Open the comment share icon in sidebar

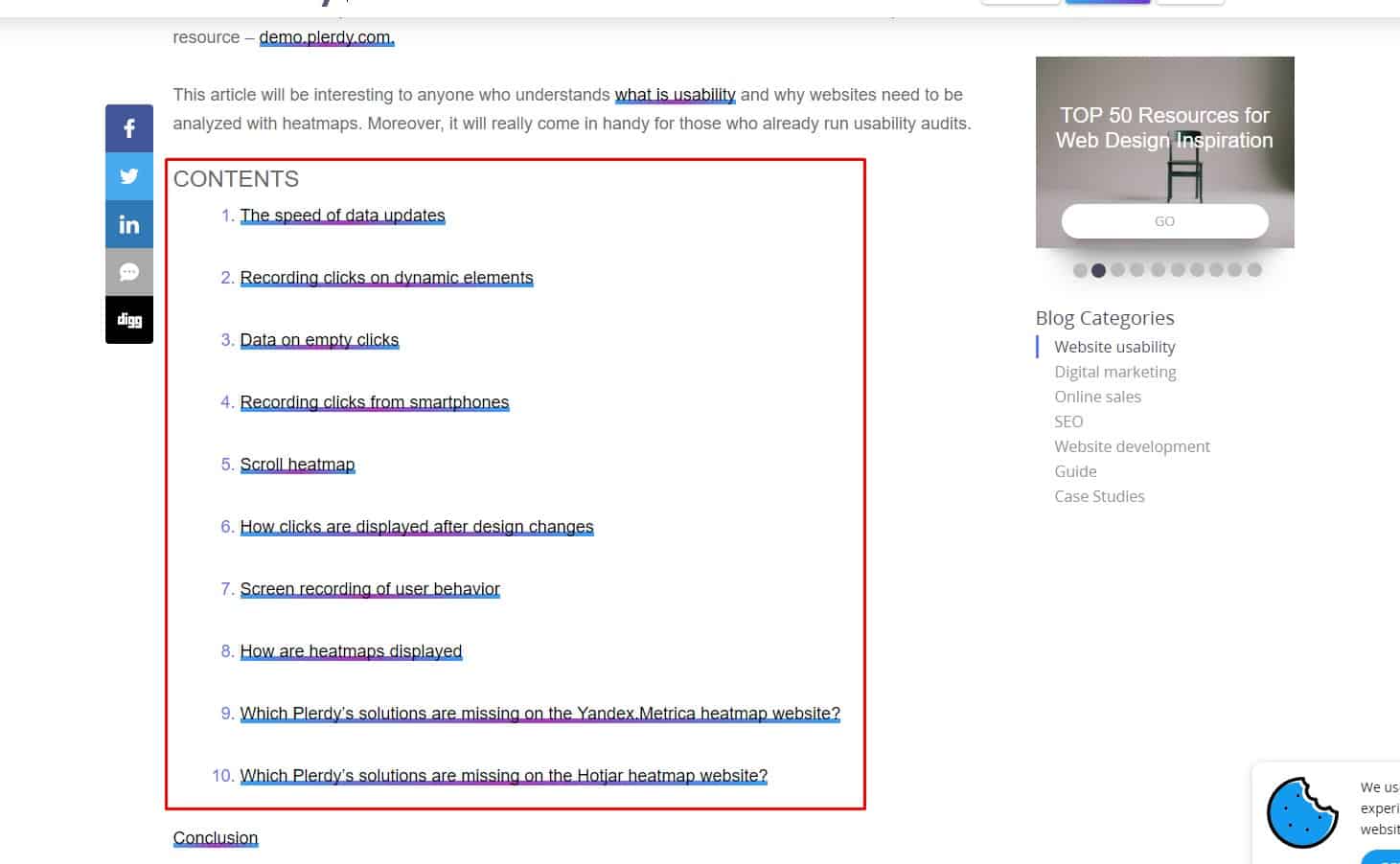click(x=128, y=271)
